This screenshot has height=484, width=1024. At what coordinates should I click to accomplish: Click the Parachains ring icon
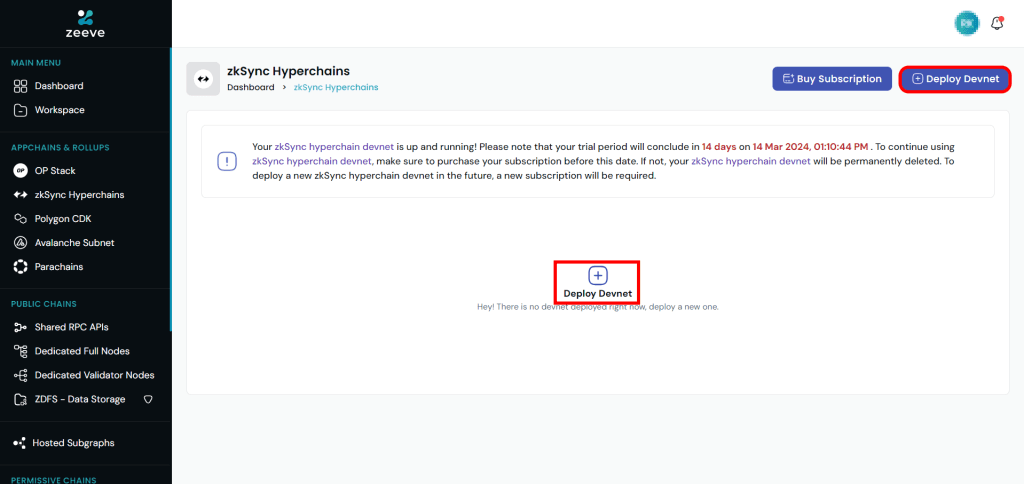(x=20, y=267)
